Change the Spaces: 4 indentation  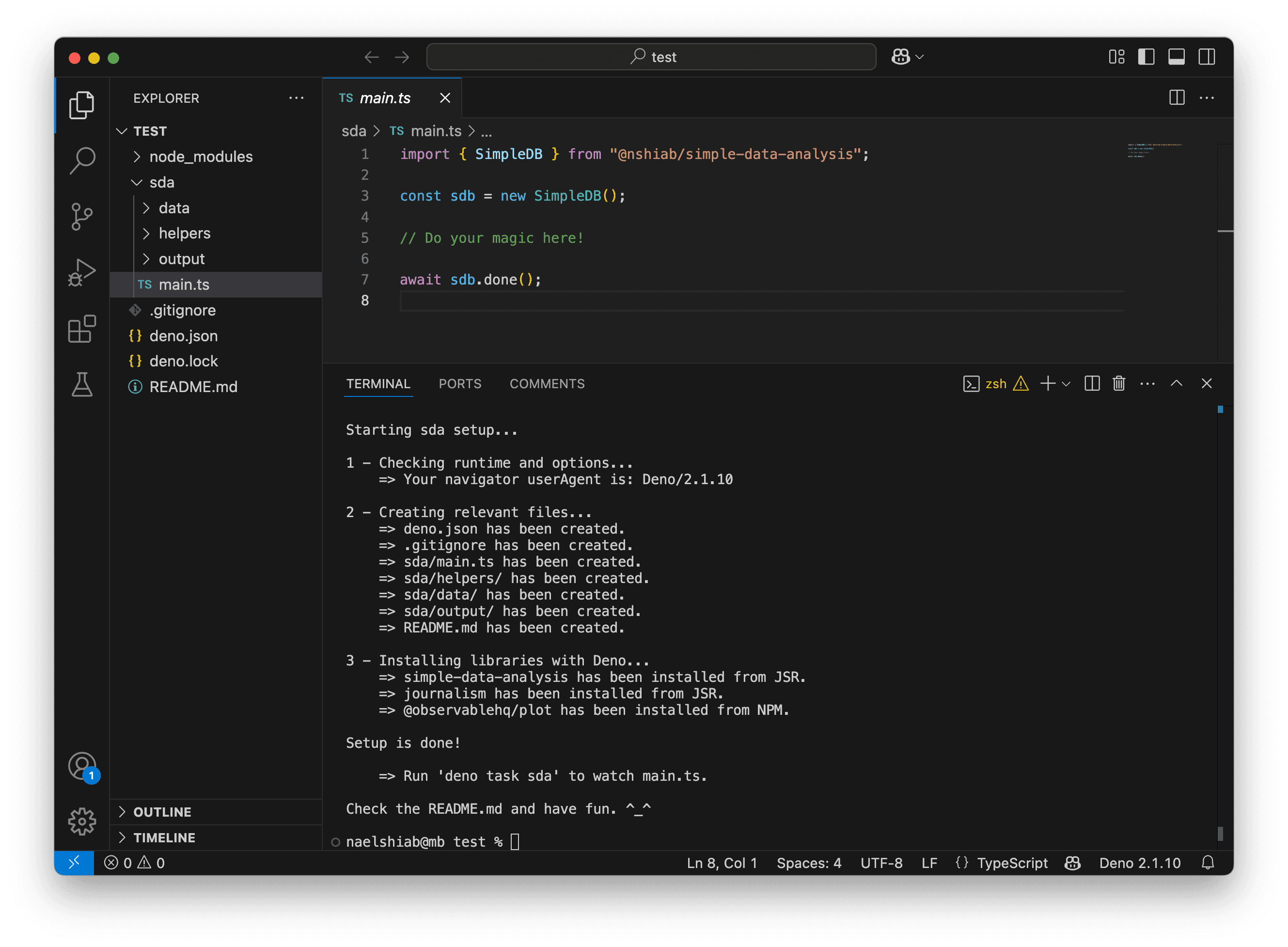pyautogui.click(x=809, y=863)
